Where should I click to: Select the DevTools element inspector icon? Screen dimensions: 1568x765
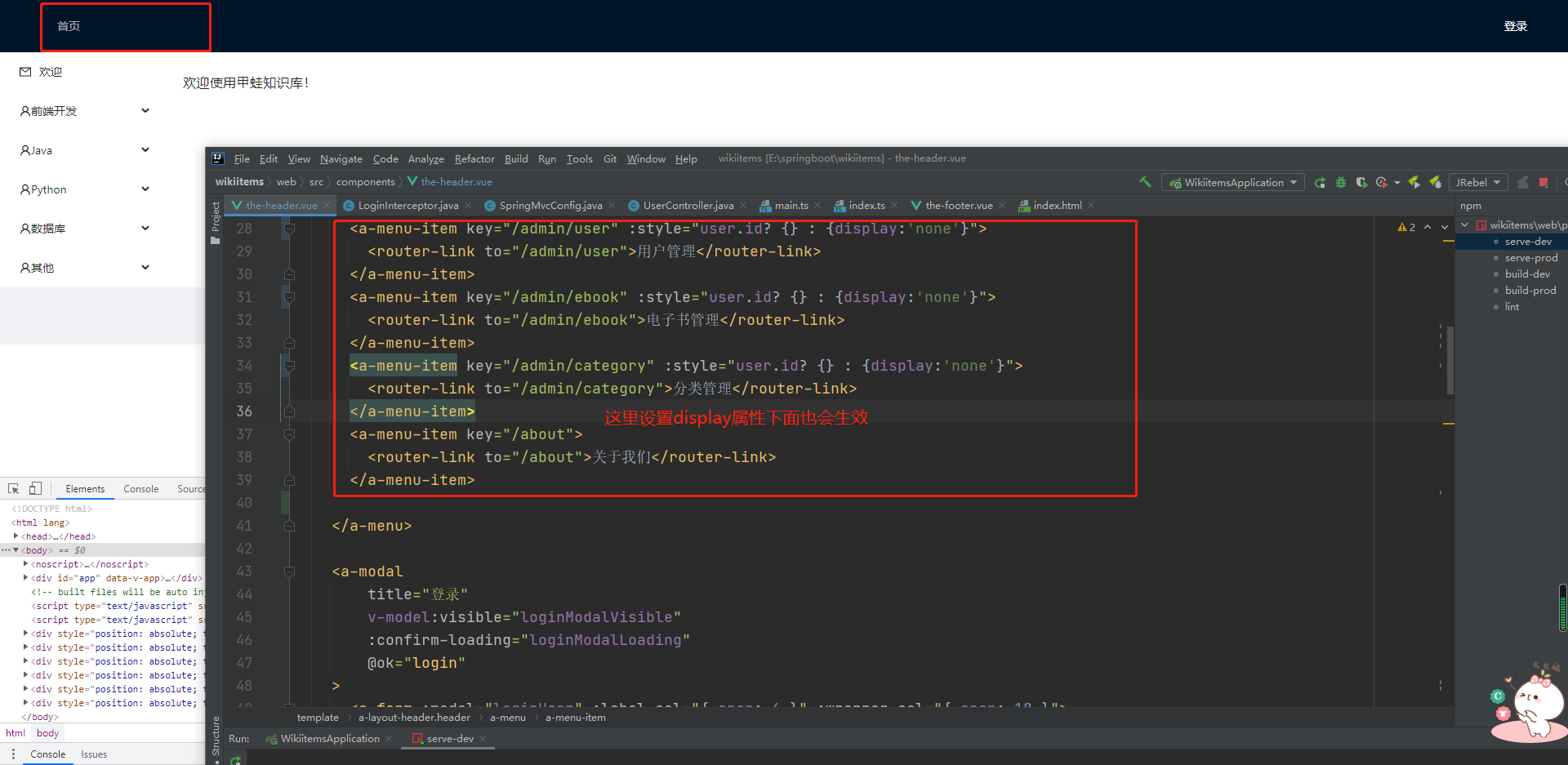pos(14,488)
